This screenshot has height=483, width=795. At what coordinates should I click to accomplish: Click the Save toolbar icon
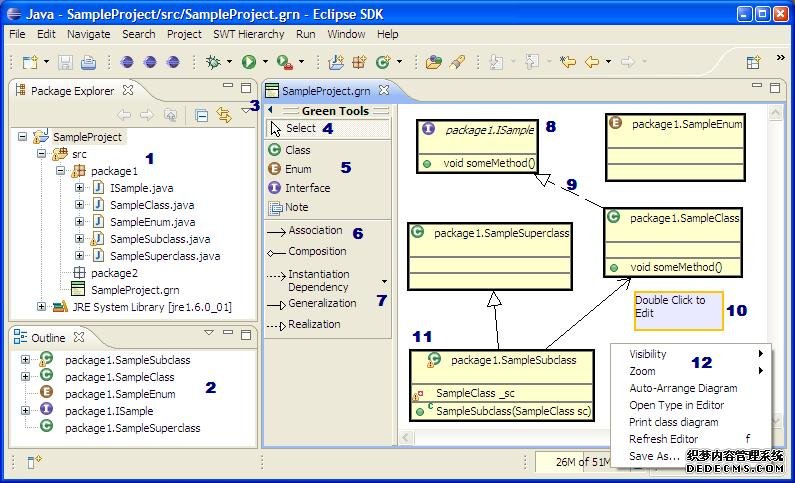click(x=65, y=62)
